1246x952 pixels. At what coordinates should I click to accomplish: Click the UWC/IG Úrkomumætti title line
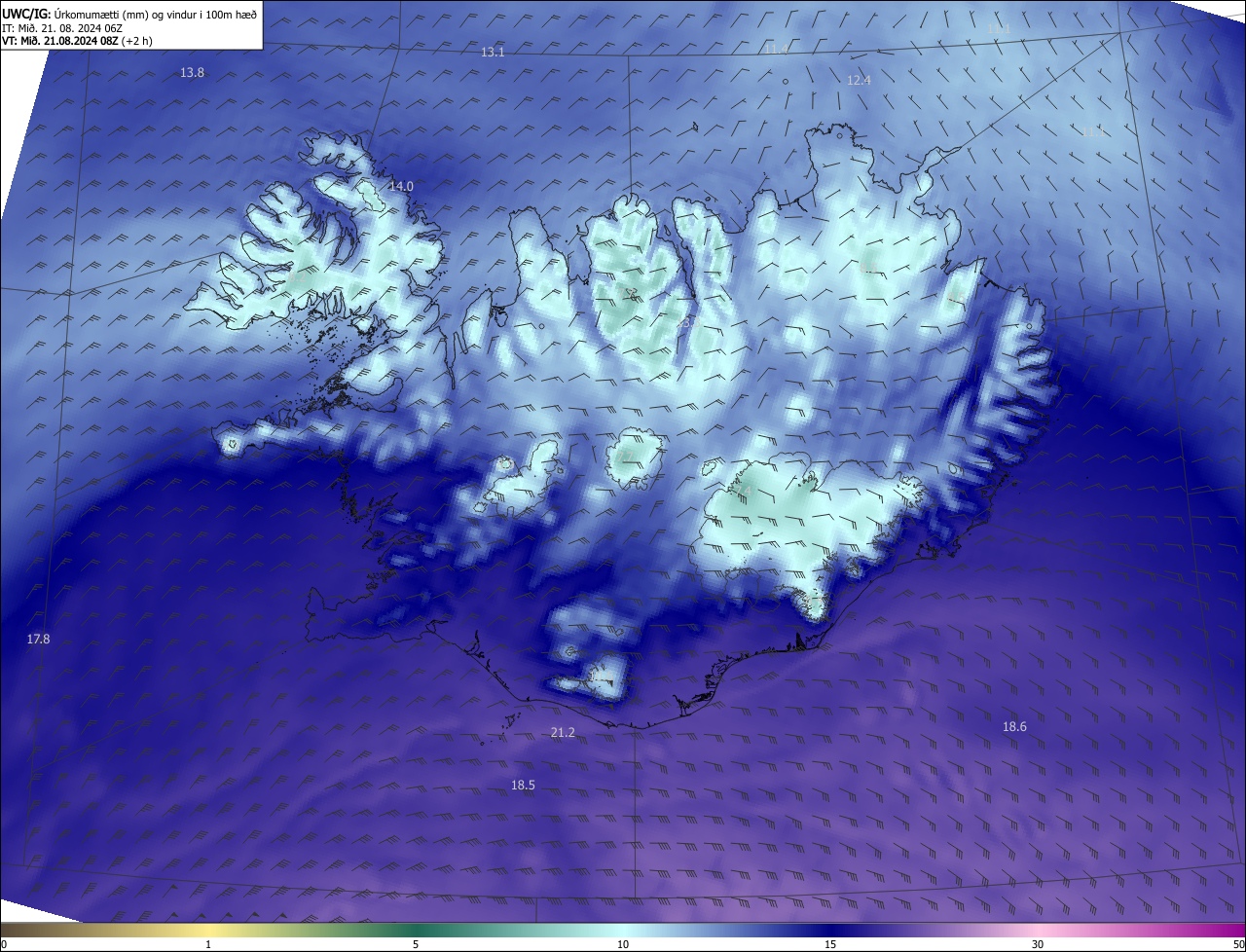tap(129, 15)
